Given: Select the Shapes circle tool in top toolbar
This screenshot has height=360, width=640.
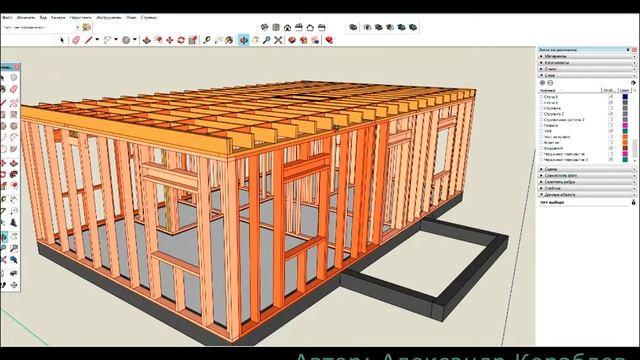Looking at the screenshot, I should pos(126,40).
